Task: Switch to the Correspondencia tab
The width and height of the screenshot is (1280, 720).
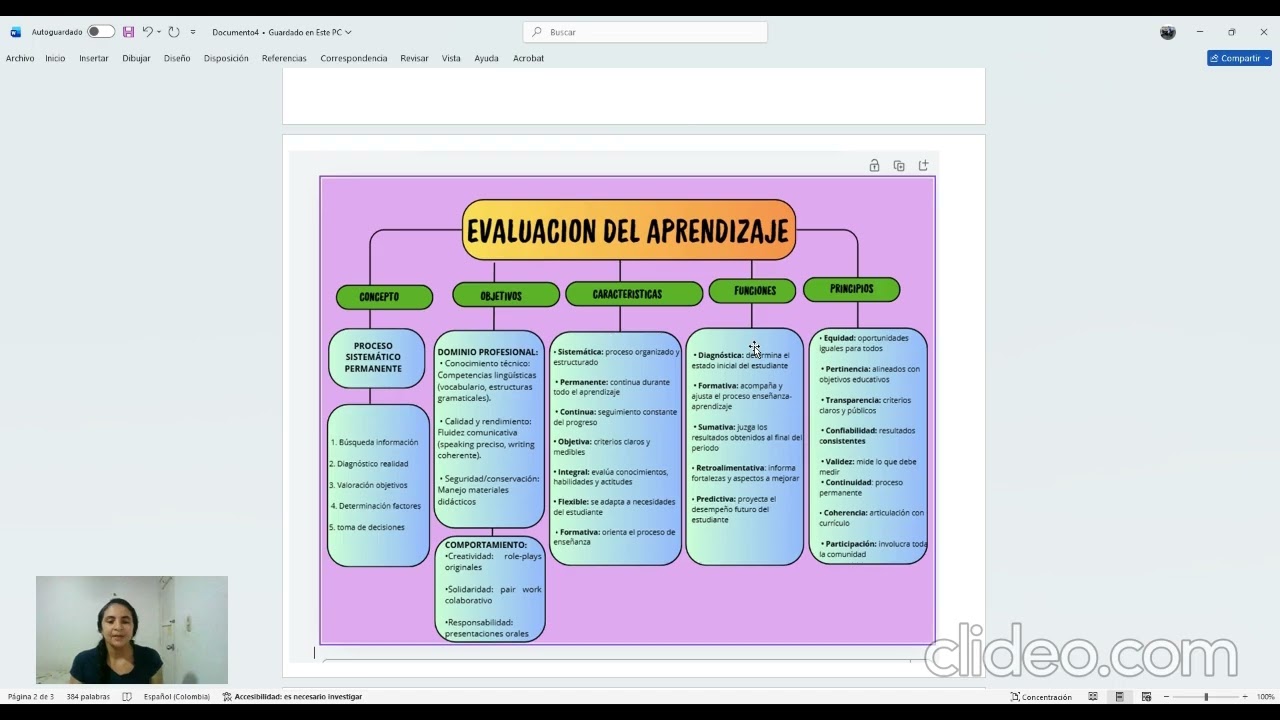Action: coord(354,58)
